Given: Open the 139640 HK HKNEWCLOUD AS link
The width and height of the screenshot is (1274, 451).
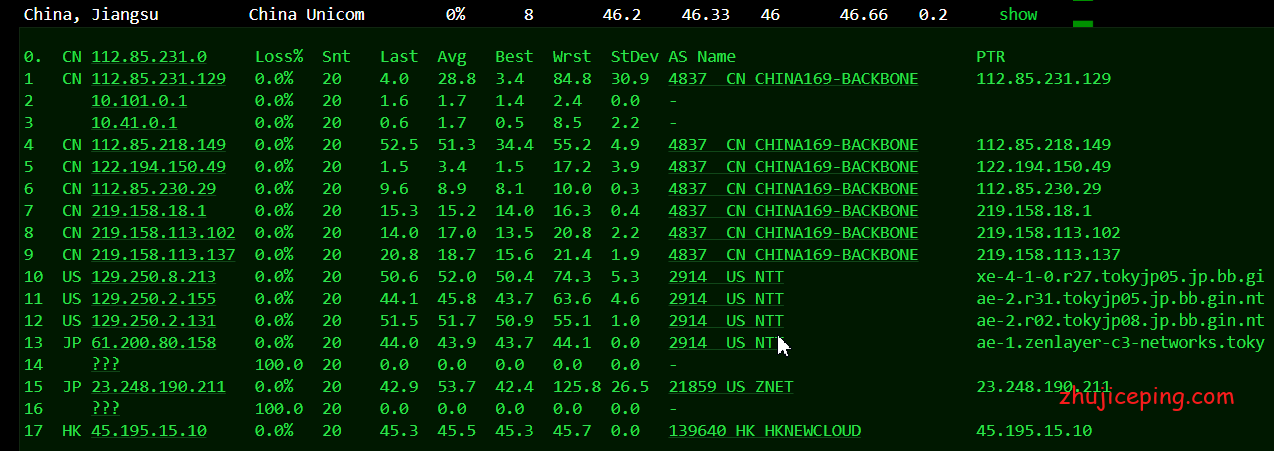Looking at the screenshot, I should pyautogui.click(x=764, y=431).
